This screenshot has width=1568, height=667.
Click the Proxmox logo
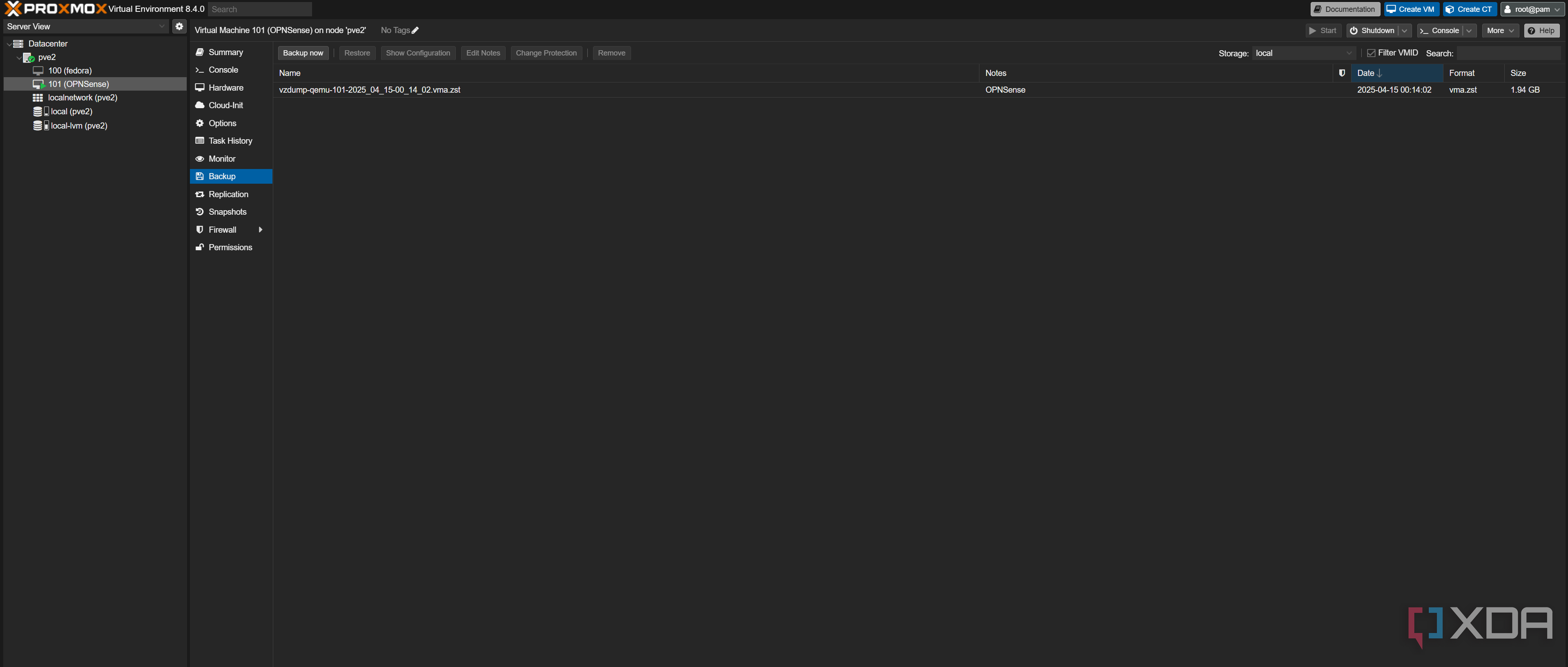[56, 9]
